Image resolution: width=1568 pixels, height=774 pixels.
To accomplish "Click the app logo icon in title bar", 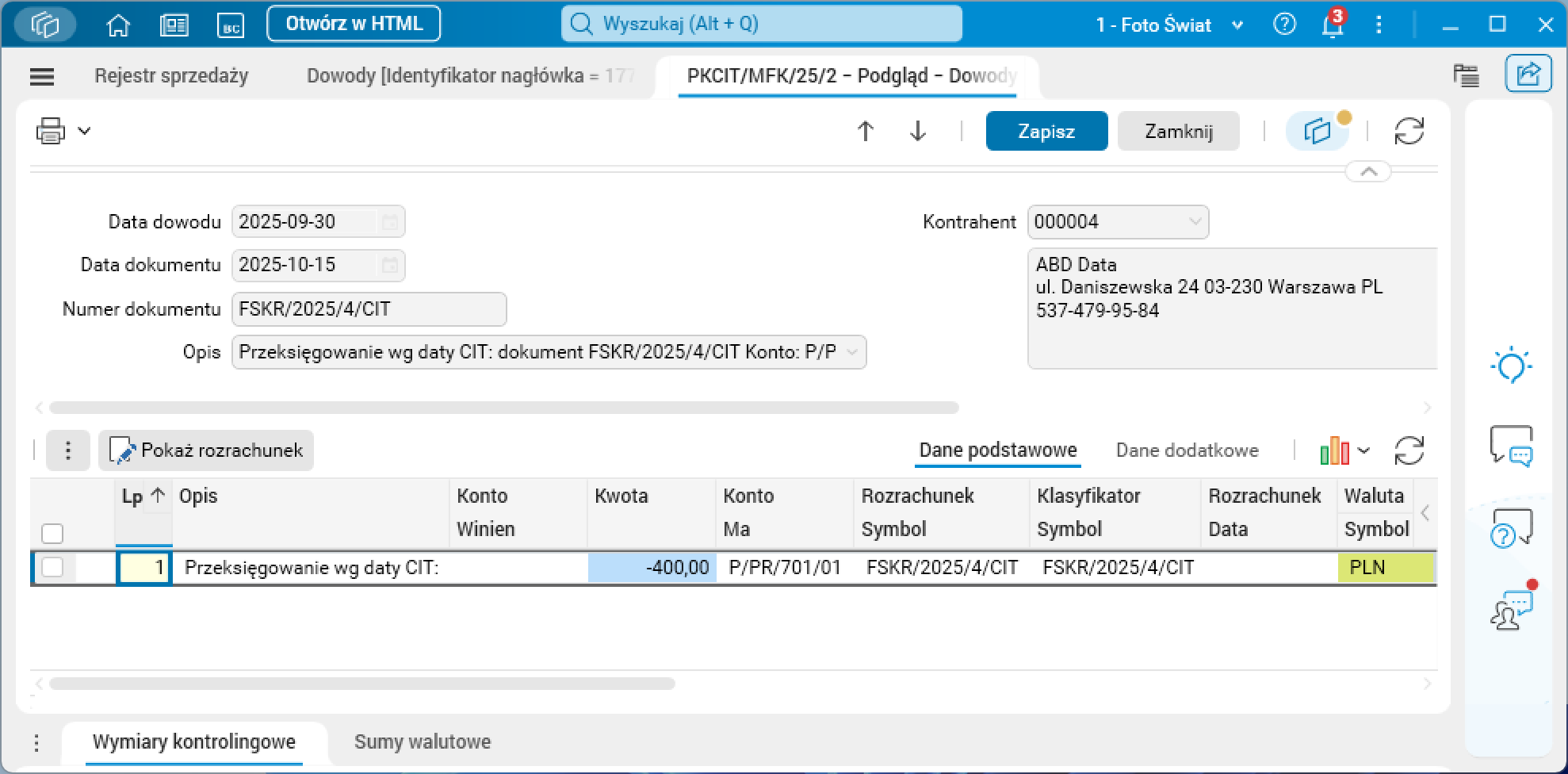I will (x=45, y=25).
